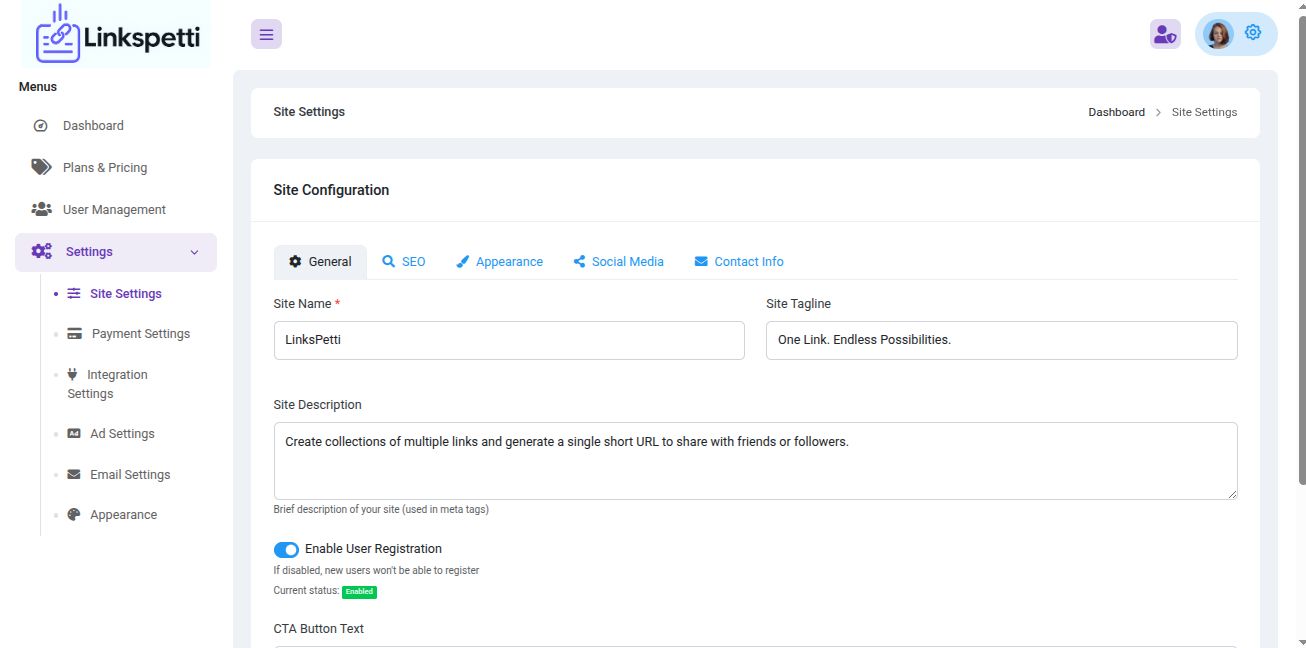1306x648 pixels.
Task: Go to Email Settings submenu item
Action: tap(130, 475)
